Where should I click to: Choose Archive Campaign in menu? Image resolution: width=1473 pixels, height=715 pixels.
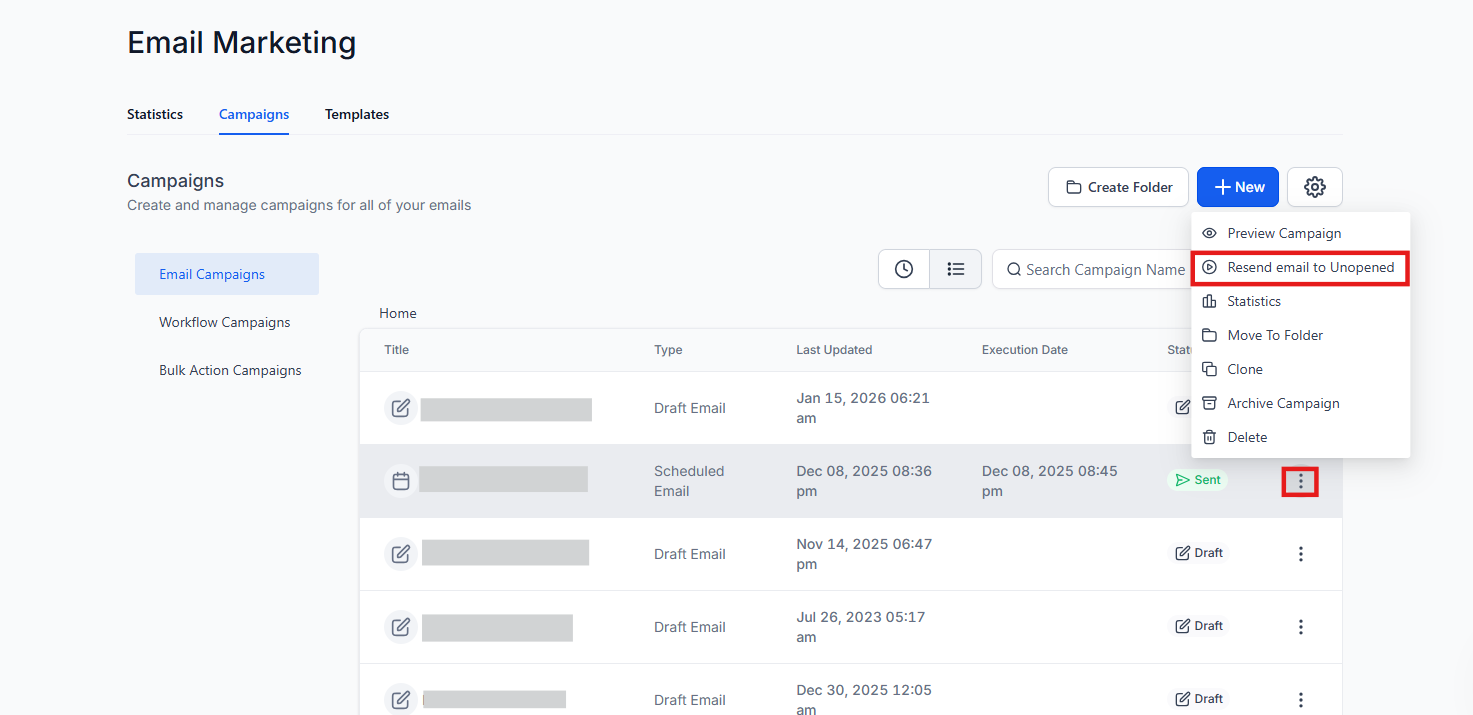pos(1283,403)
